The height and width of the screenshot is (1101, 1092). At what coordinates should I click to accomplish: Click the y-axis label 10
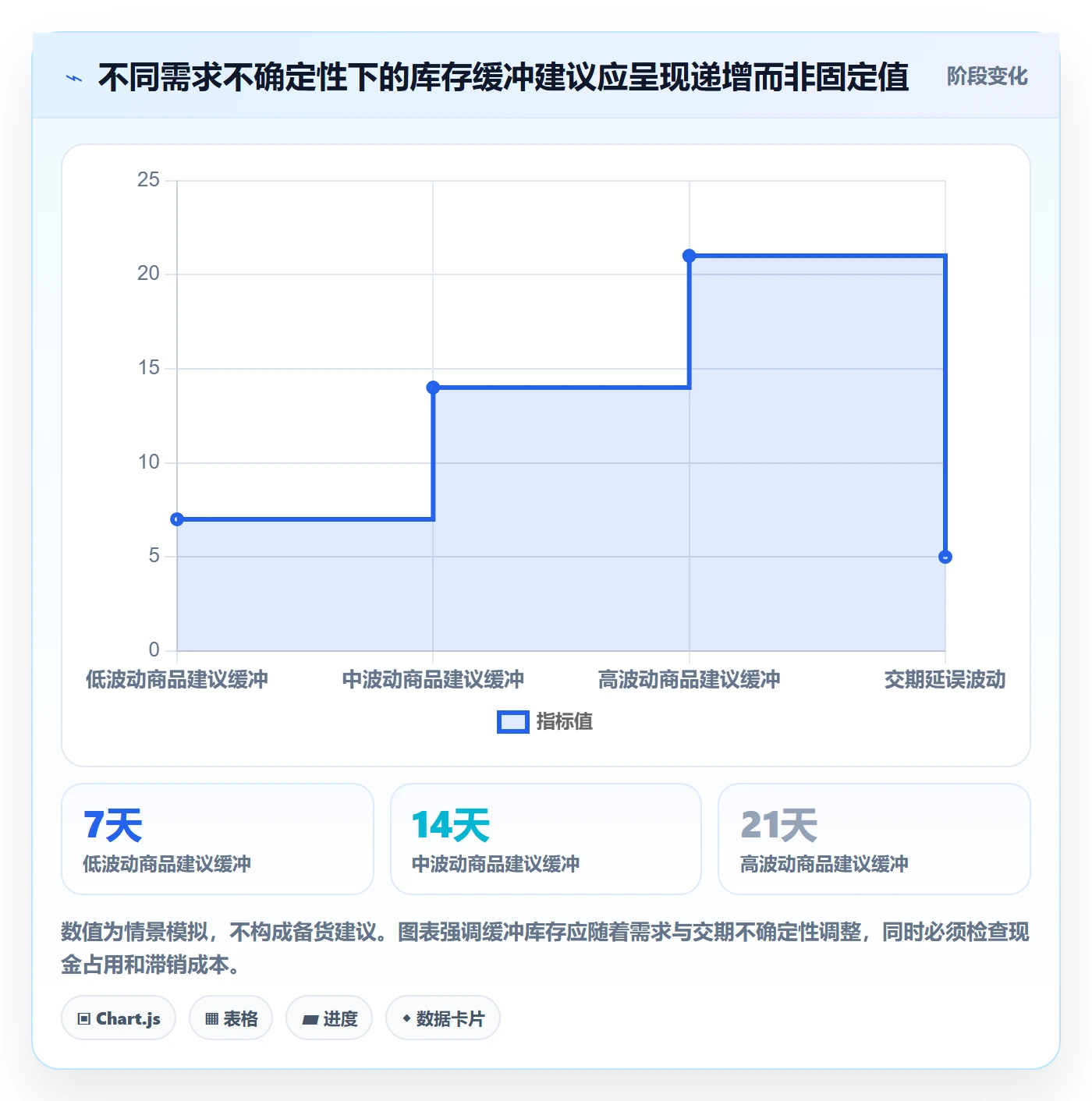[148, 462]
